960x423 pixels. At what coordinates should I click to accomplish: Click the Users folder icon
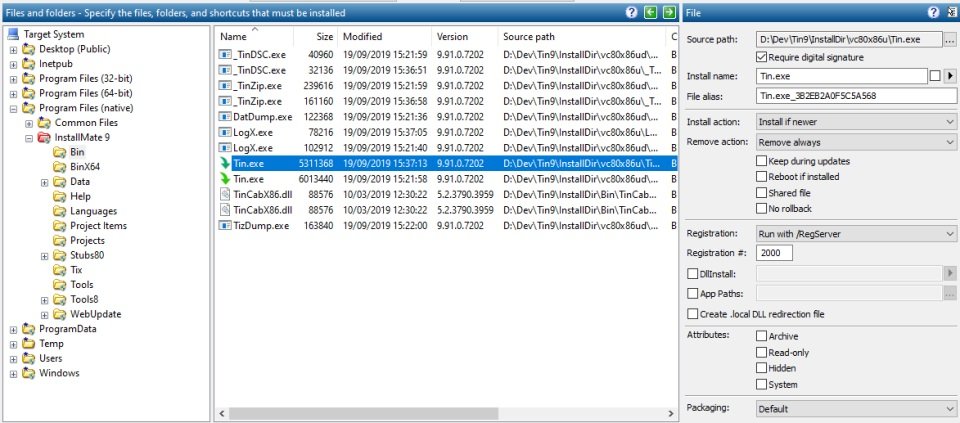click(x=29, y=358)
